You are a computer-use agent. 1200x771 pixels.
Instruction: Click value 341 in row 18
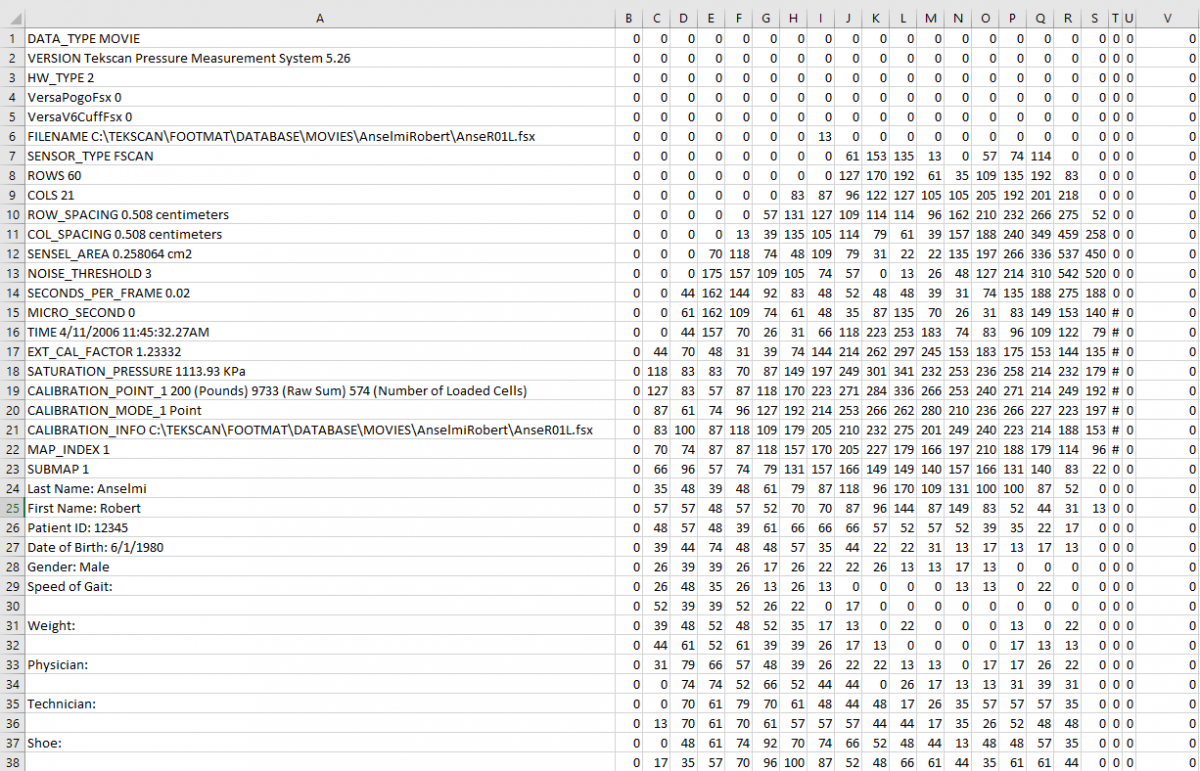903,370
